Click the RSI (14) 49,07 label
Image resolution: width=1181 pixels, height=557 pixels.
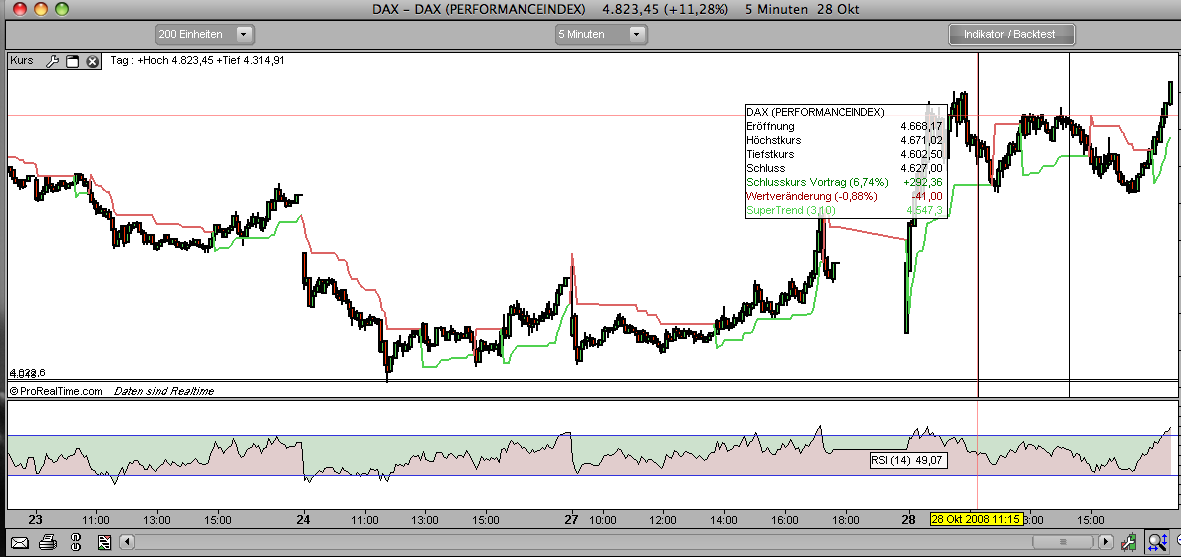click(908, 460)
